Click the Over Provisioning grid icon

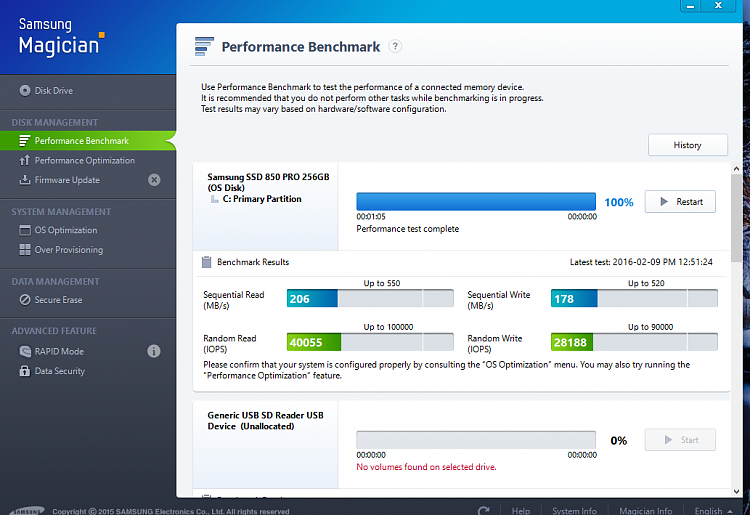(x=25, y=250)
